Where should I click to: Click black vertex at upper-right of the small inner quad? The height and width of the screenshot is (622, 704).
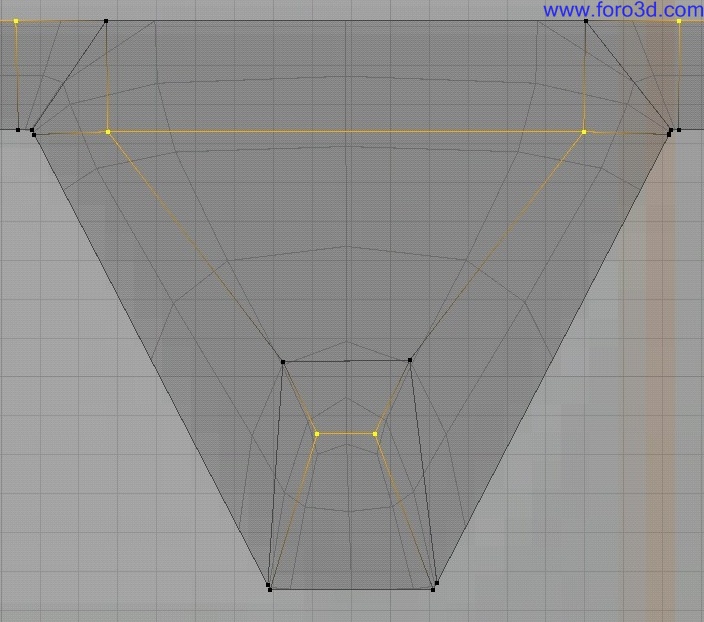(x=410, y=360)
